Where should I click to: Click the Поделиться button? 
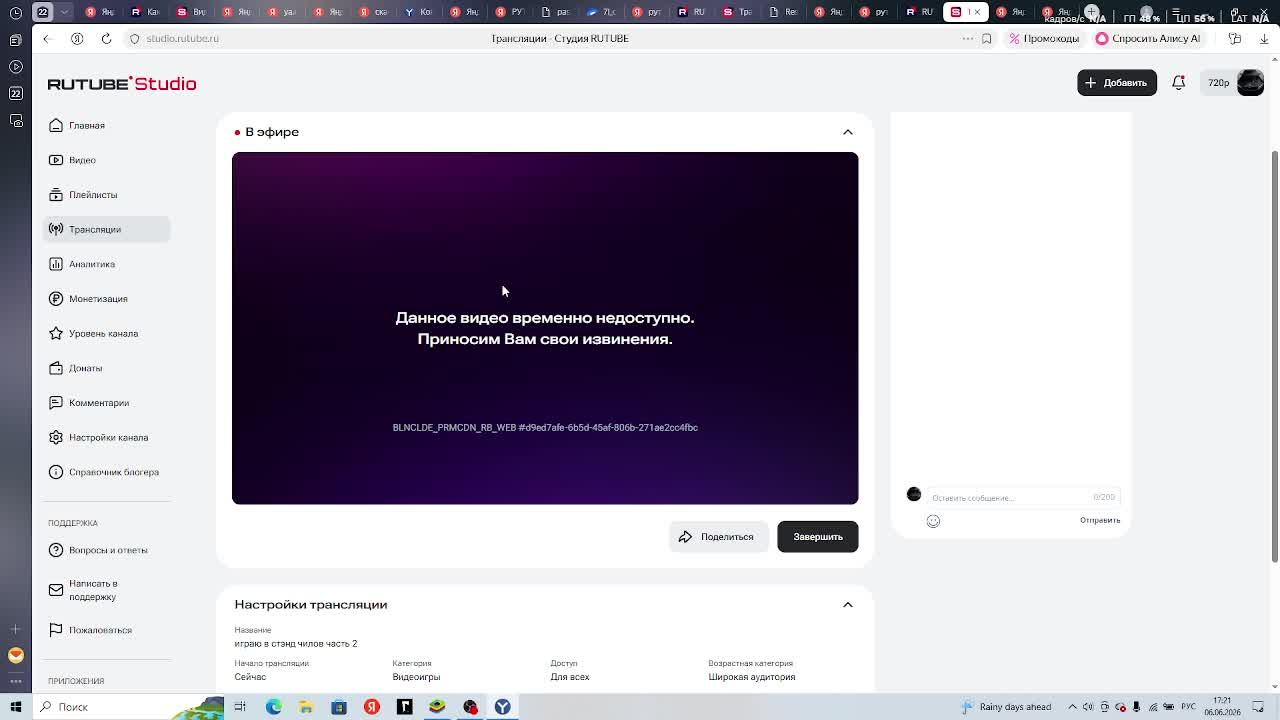pos(718,537)
